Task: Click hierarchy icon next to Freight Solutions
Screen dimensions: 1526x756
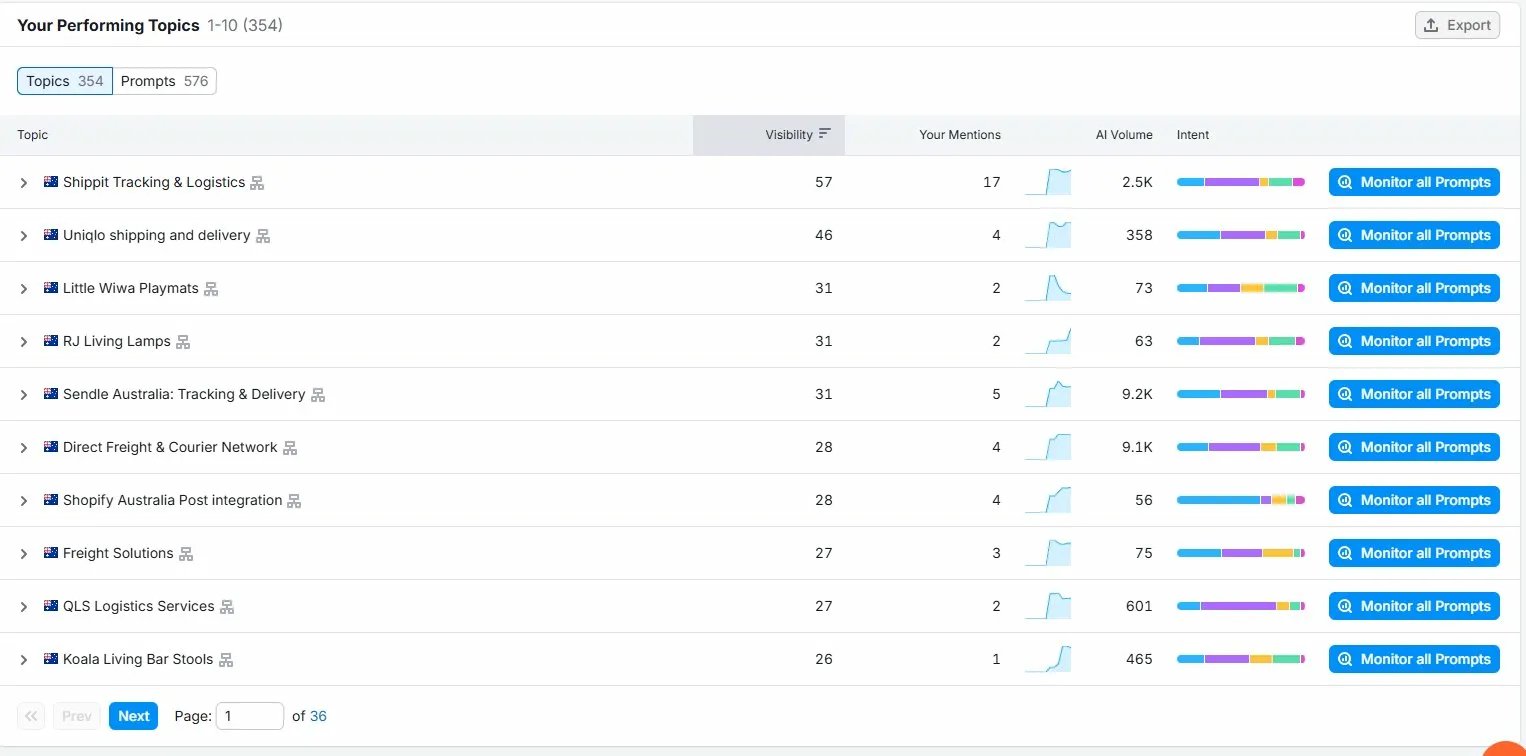Action: click(186, 554)
